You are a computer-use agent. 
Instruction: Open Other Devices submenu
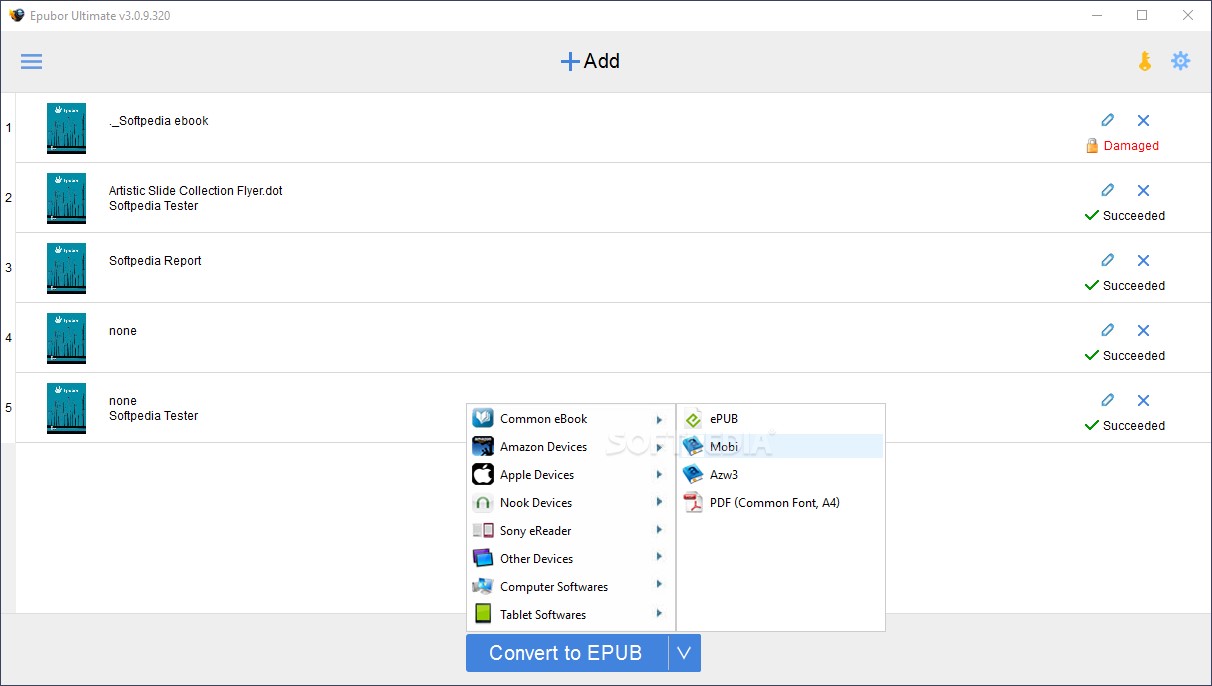571,559
